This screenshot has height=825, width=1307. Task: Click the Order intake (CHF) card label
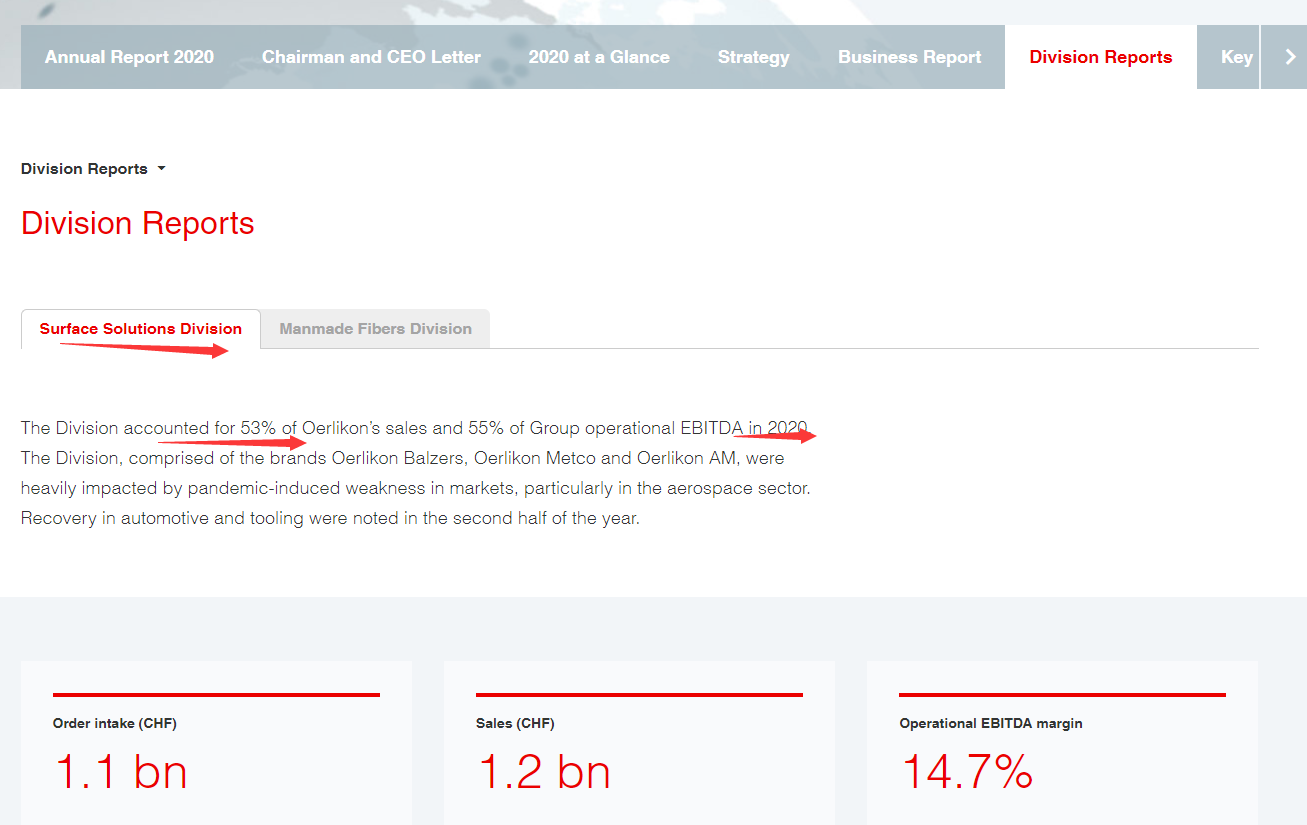click(115, 723)
